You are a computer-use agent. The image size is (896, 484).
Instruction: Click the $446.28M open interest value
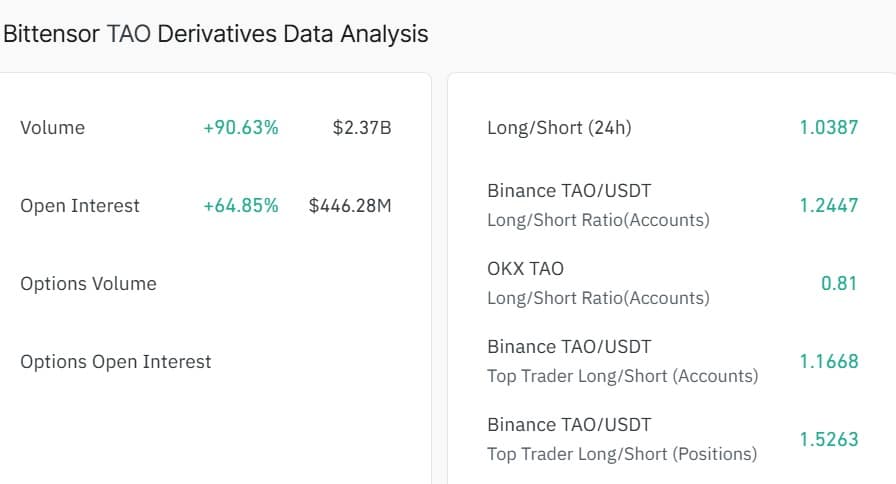350,206
